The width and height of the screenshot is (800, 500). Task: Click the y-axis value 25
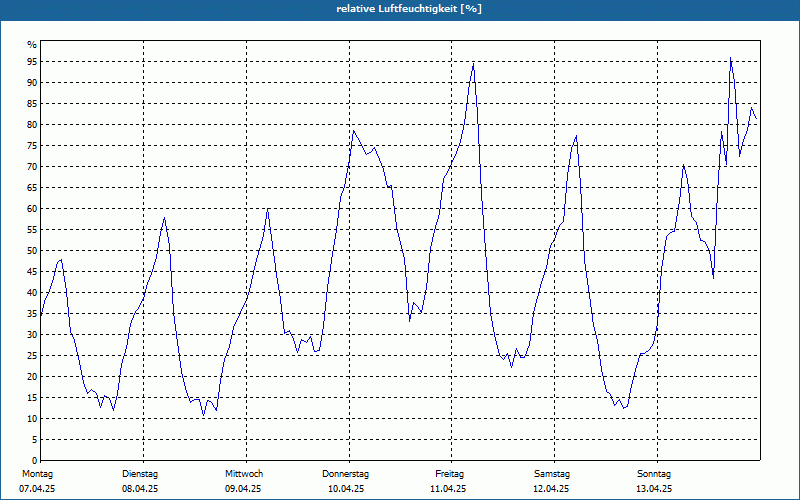click(32, 356)
